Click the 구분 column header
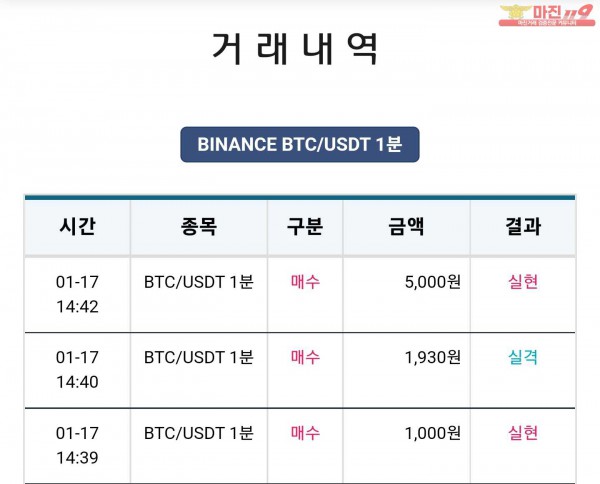The height and width of the screenshot is (484, 600). pyautogui.click(x=305, y=227)
